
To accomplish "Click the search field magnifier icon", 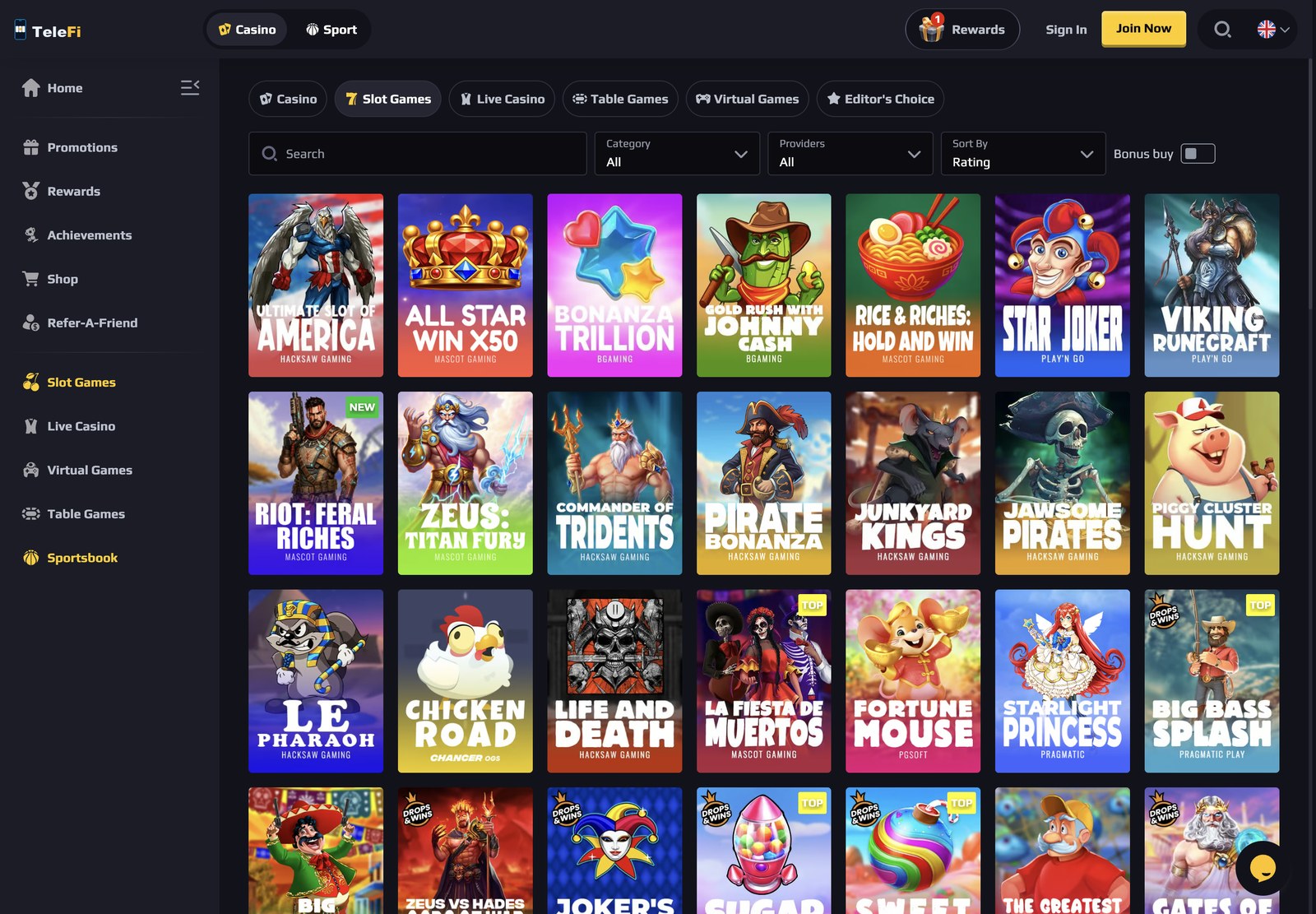I will [x=269, y=154].
